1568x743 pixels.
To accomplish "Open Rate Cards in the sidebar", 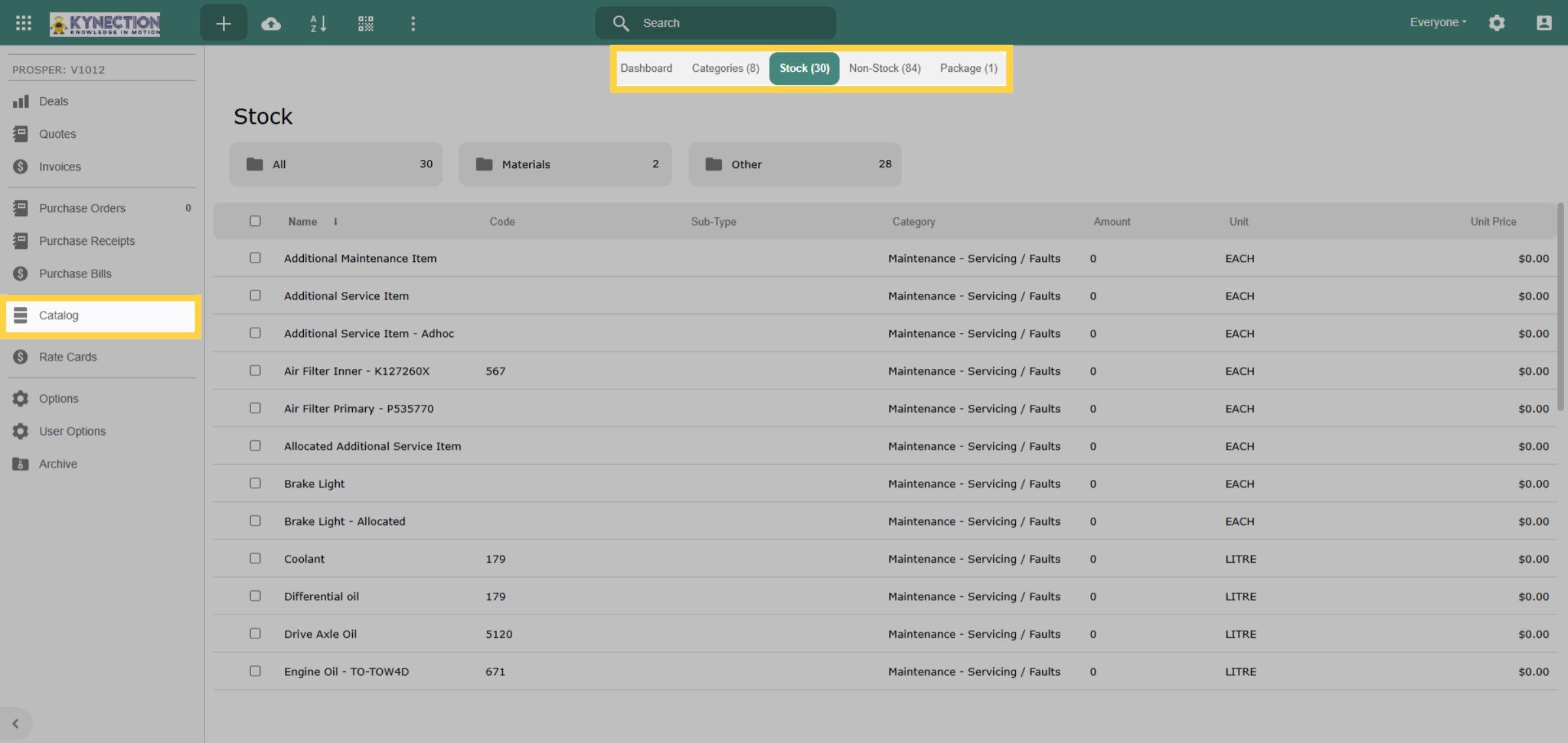I will [x=101, y=357].
